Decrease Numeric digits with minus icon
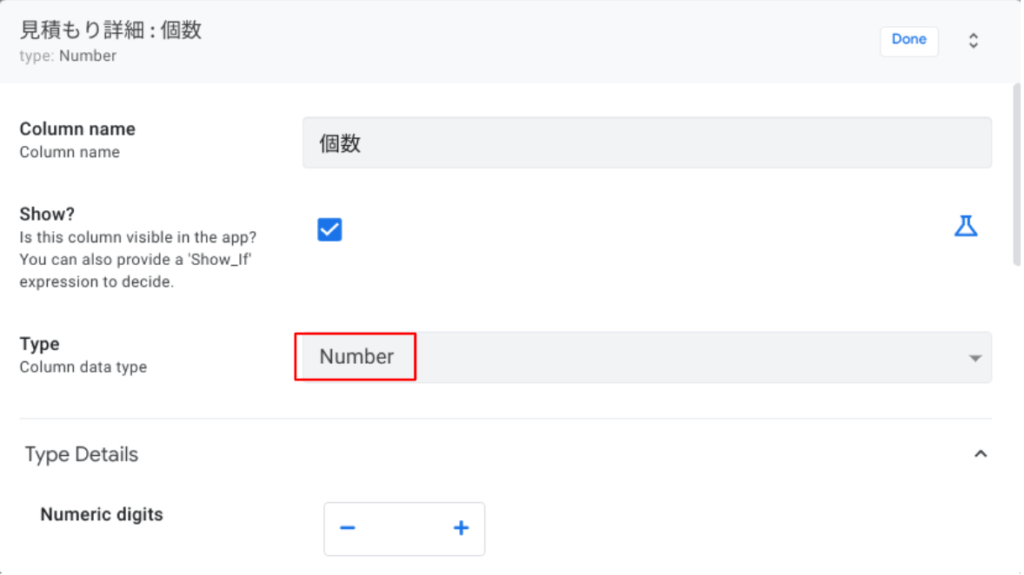This screenshot has height=575, width=1024. (348, 528)
